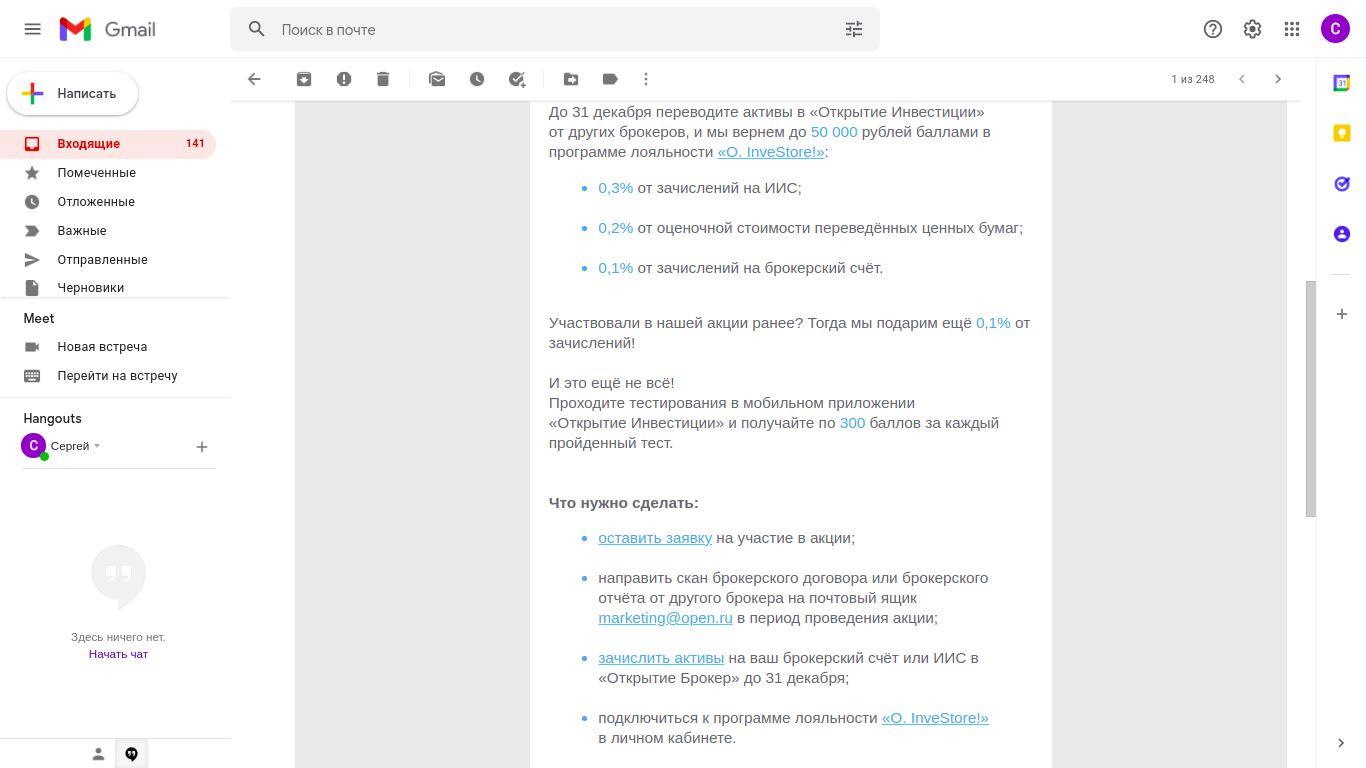This screenshot has width=1366, height=768.
Task: Delete this email
Action: click(383, 79)
